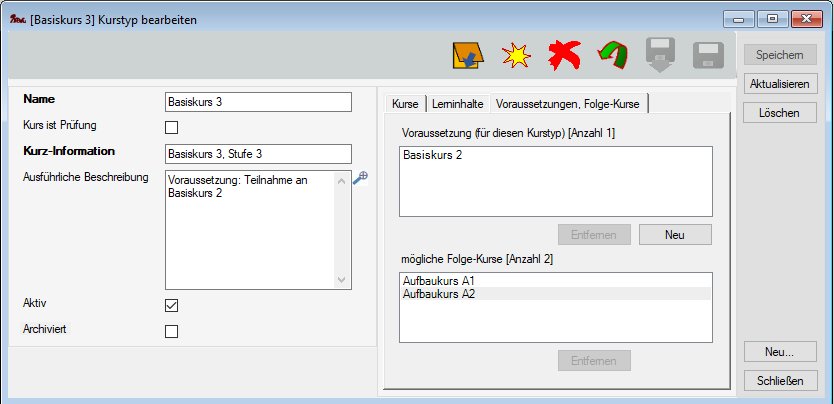Click the green curved arrow refresh icon

[x=612, y=56]
